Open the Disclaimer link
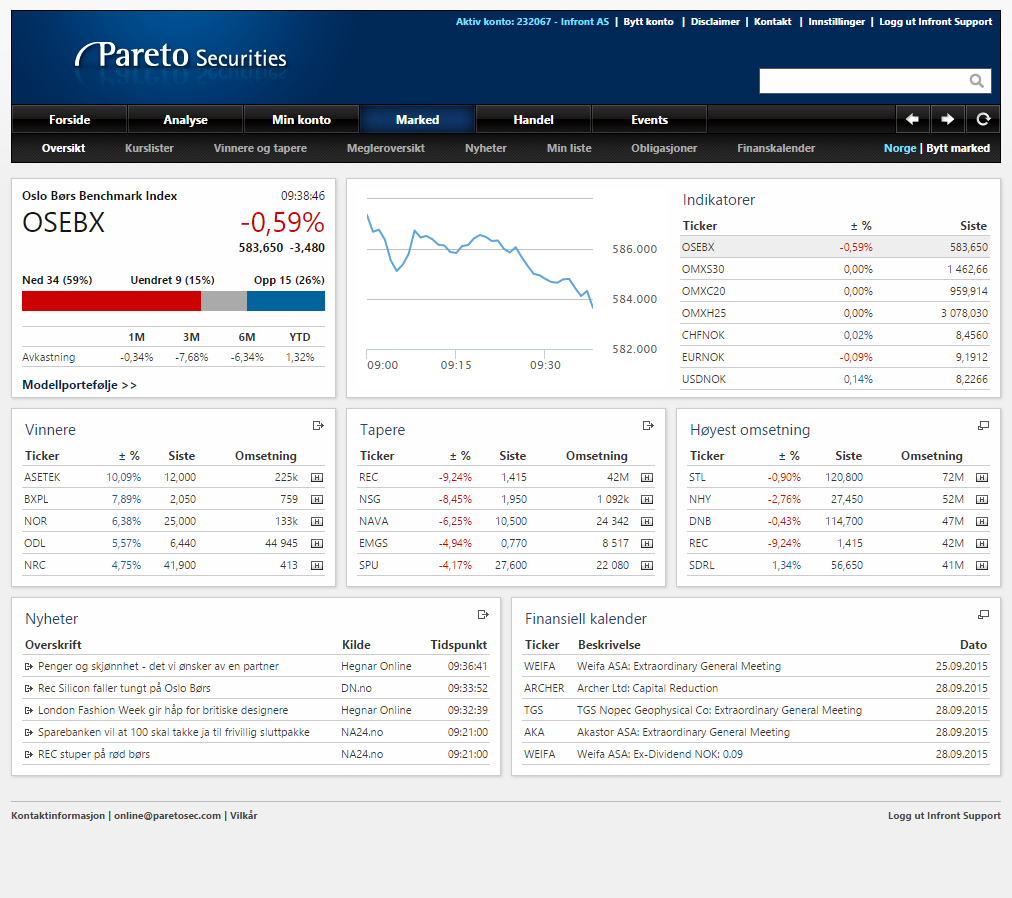The height and width of the screenshot is (898, 1012). tap(715, 21)
